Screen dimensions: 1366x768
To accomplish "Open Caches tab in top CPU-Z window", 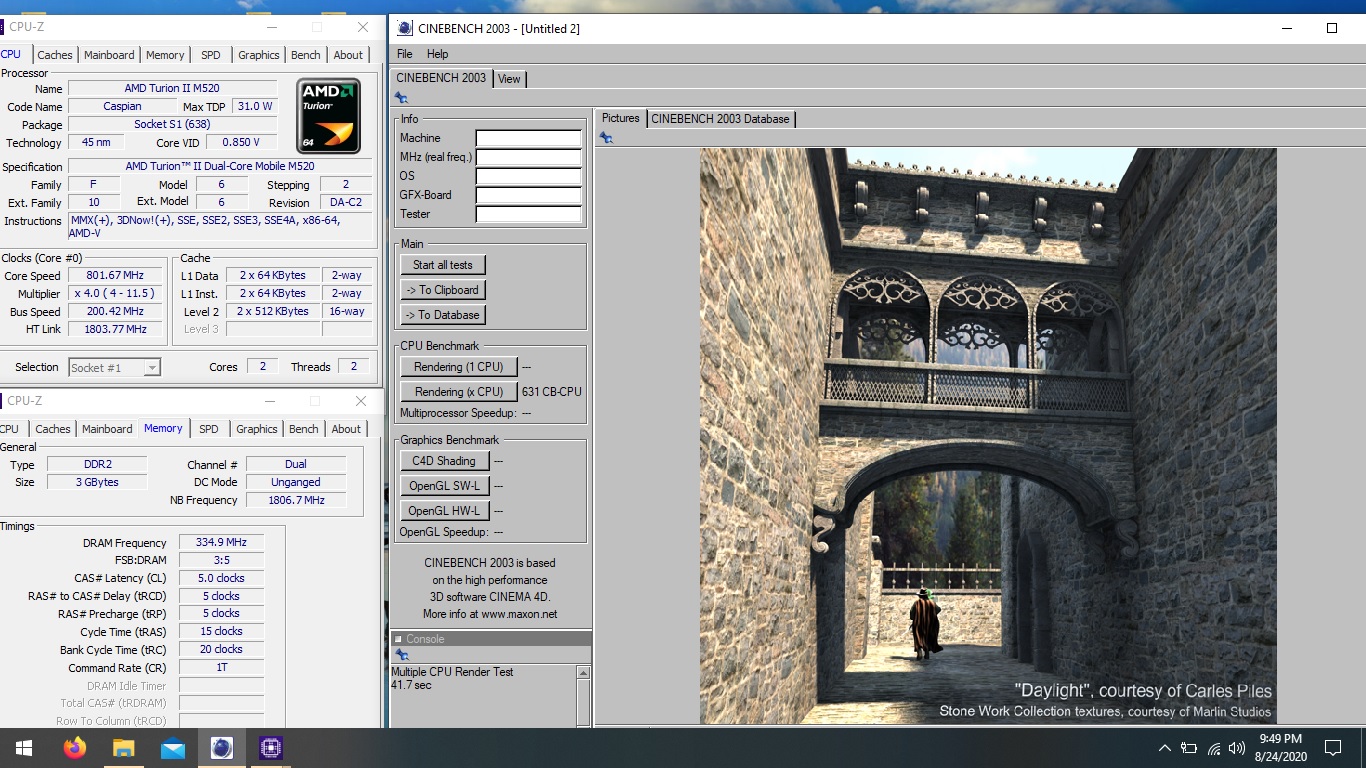I will tap(55, 55).
